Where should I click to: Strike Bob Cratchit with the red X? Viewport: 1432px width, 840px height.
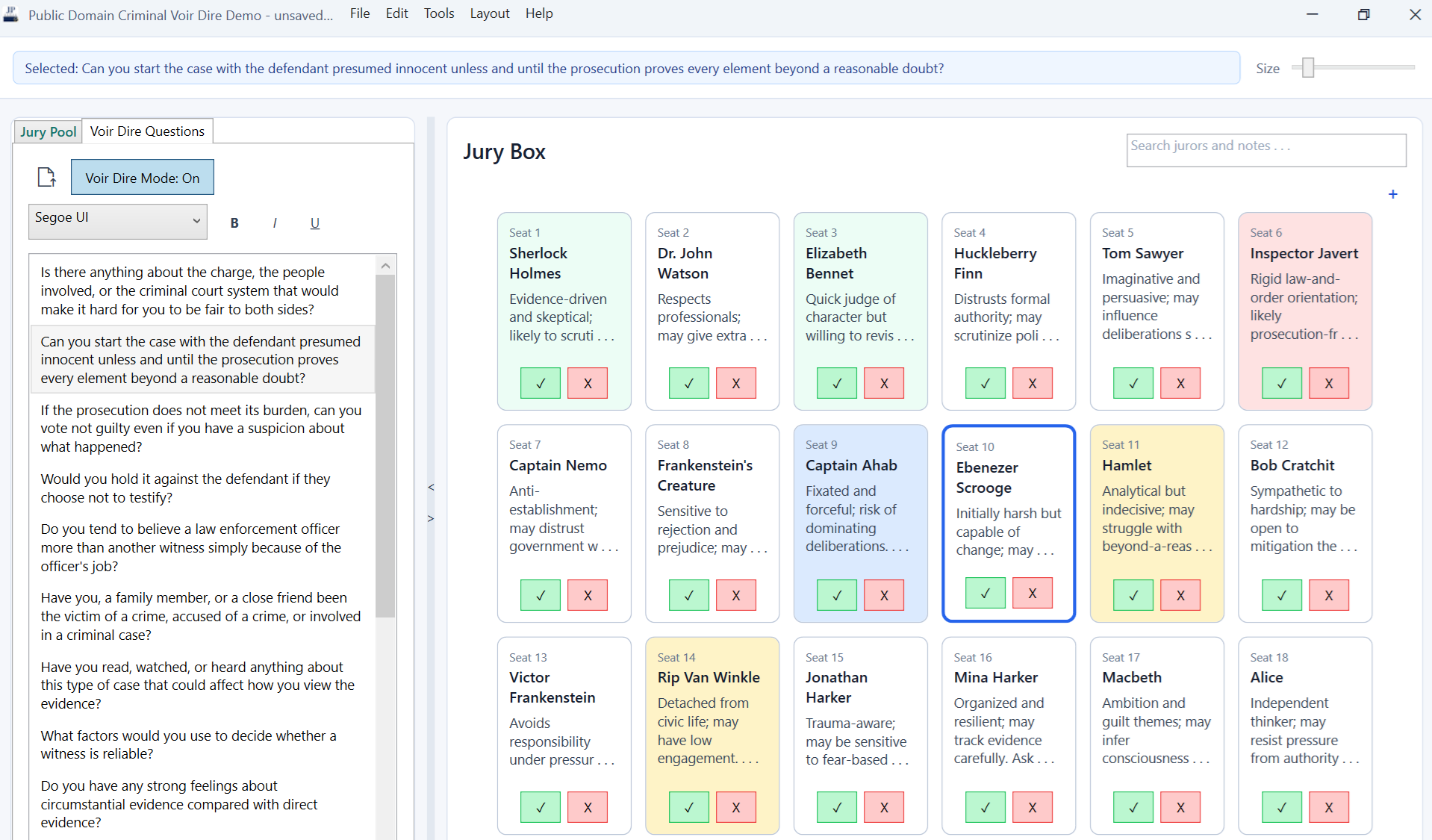[x=1329, y=595]
